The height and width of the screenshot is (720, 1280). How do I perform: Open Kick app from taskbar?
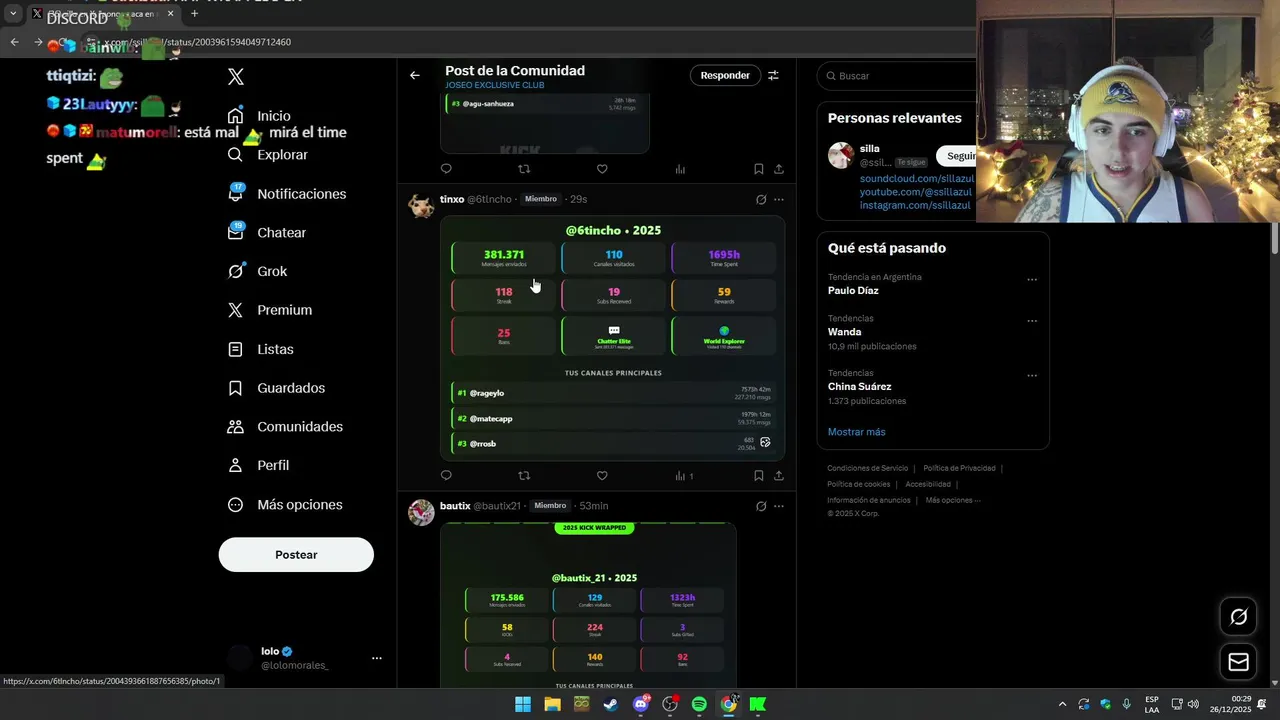pyautogui.click(x=758, y=704)
